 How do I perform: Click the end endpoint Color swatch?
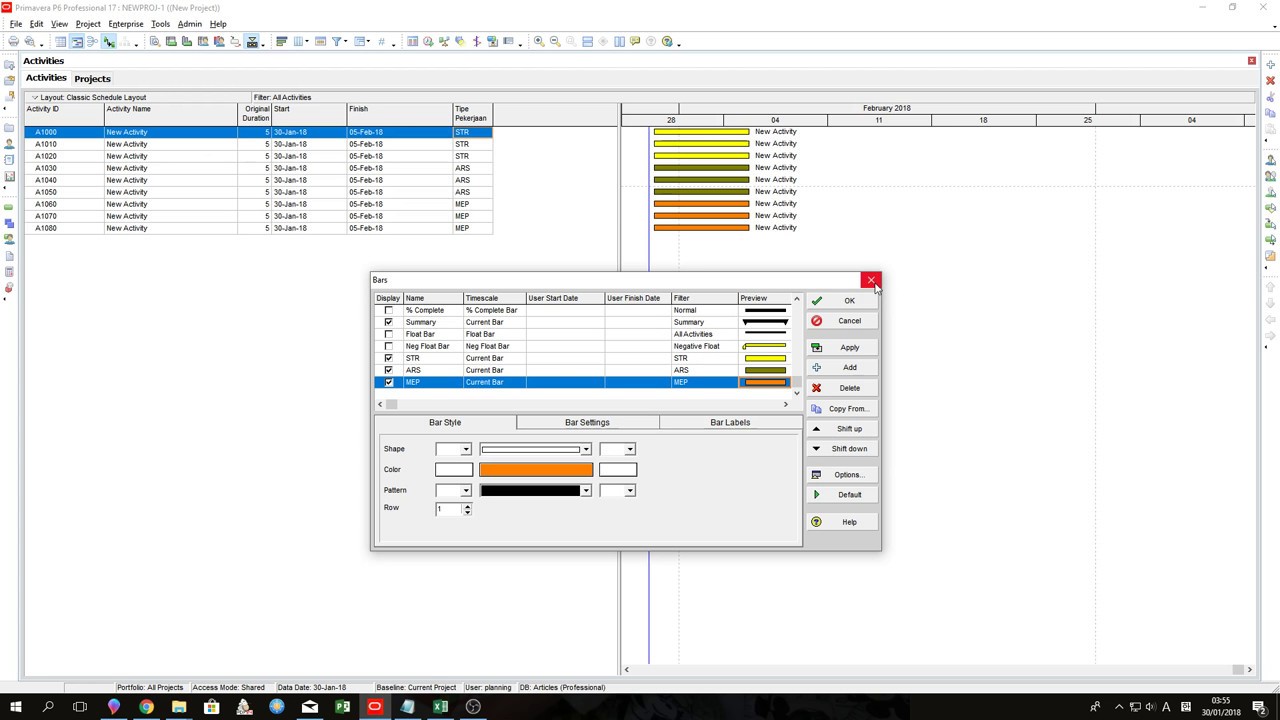tap(618, 470)
